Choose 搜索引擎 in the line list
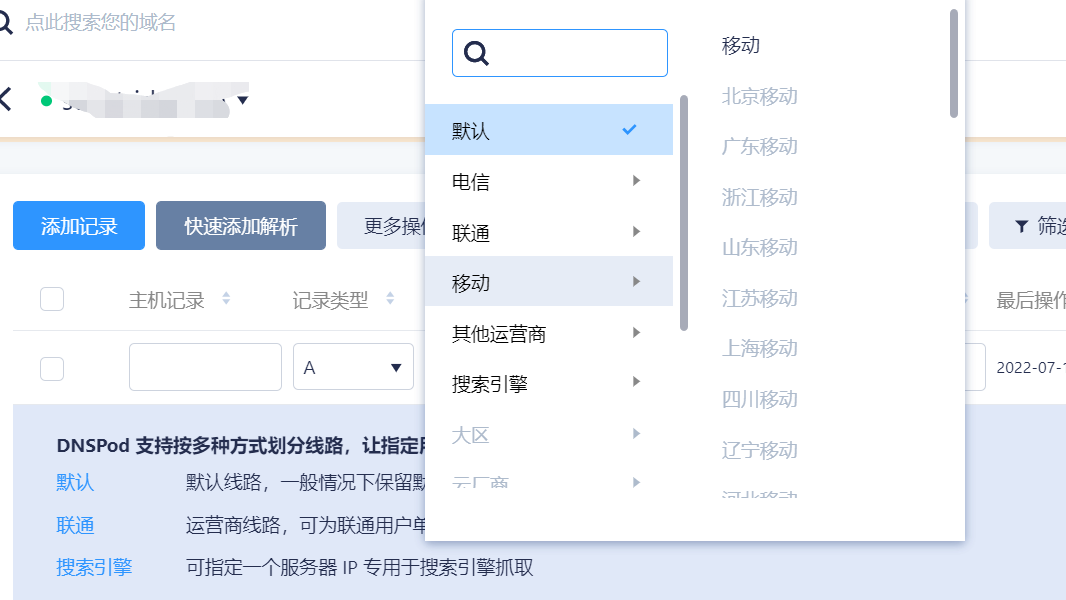Viewport: 1066px width, 600px height. click(549, 383)
